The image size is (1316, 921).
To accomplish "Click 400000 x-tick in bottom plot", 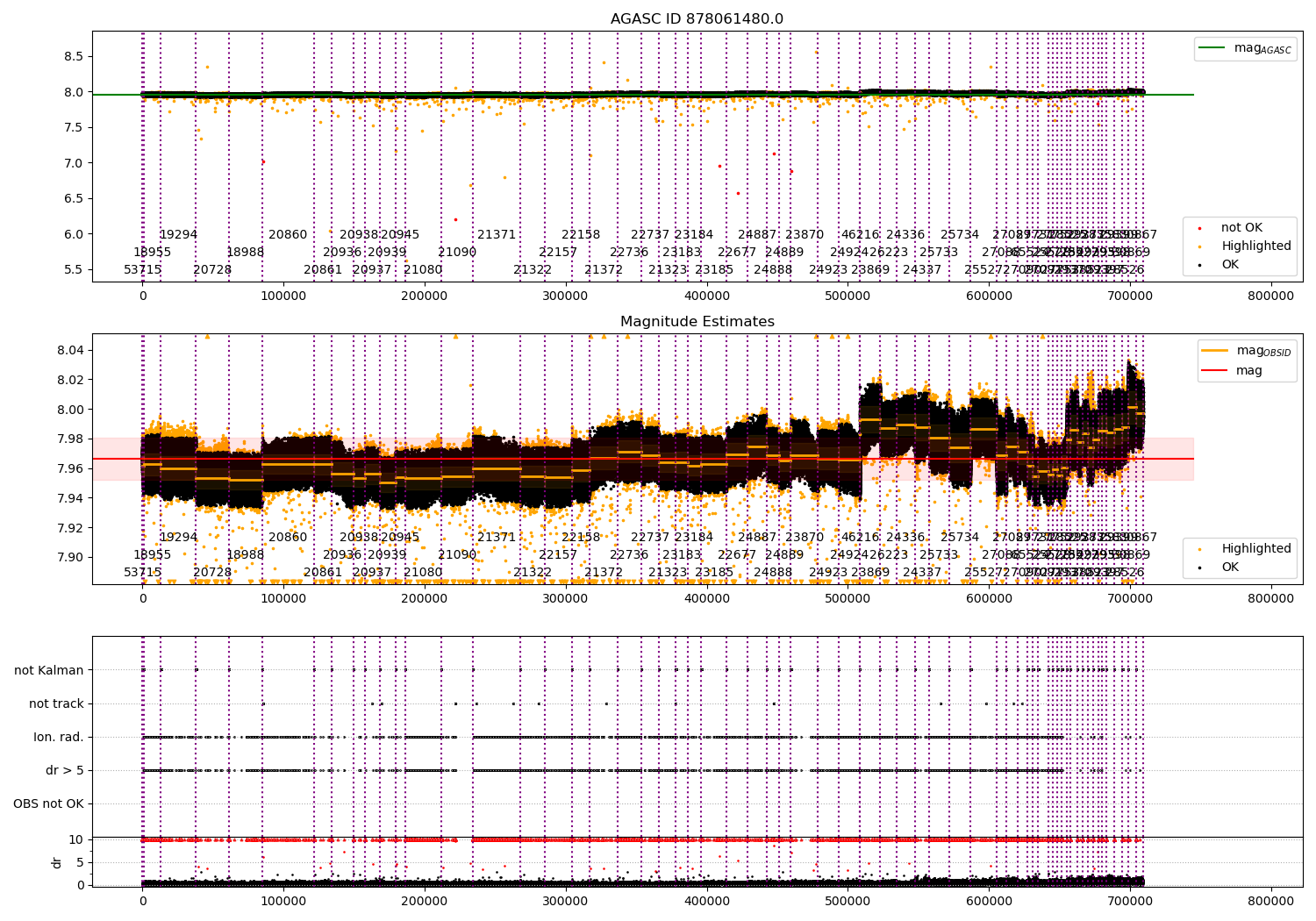I will (x=707, y=901).
